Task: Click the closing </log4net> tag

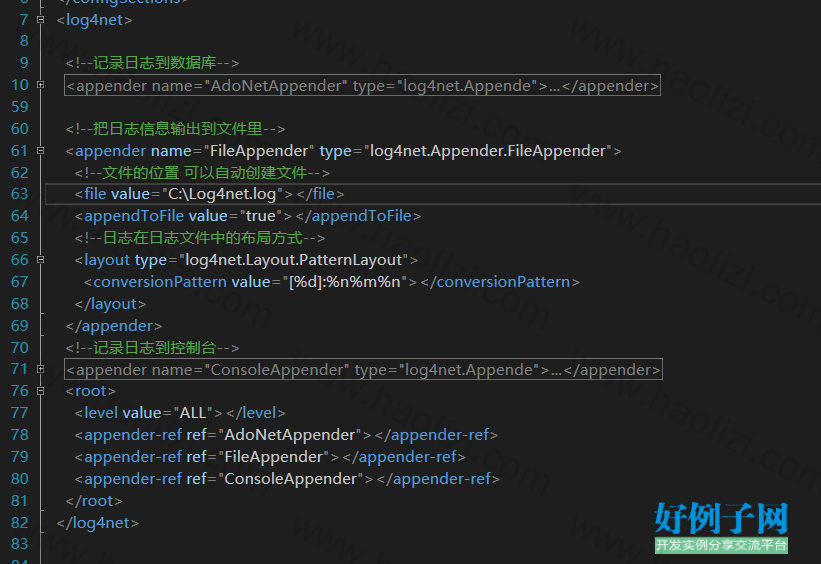Action: pos(98,523)
